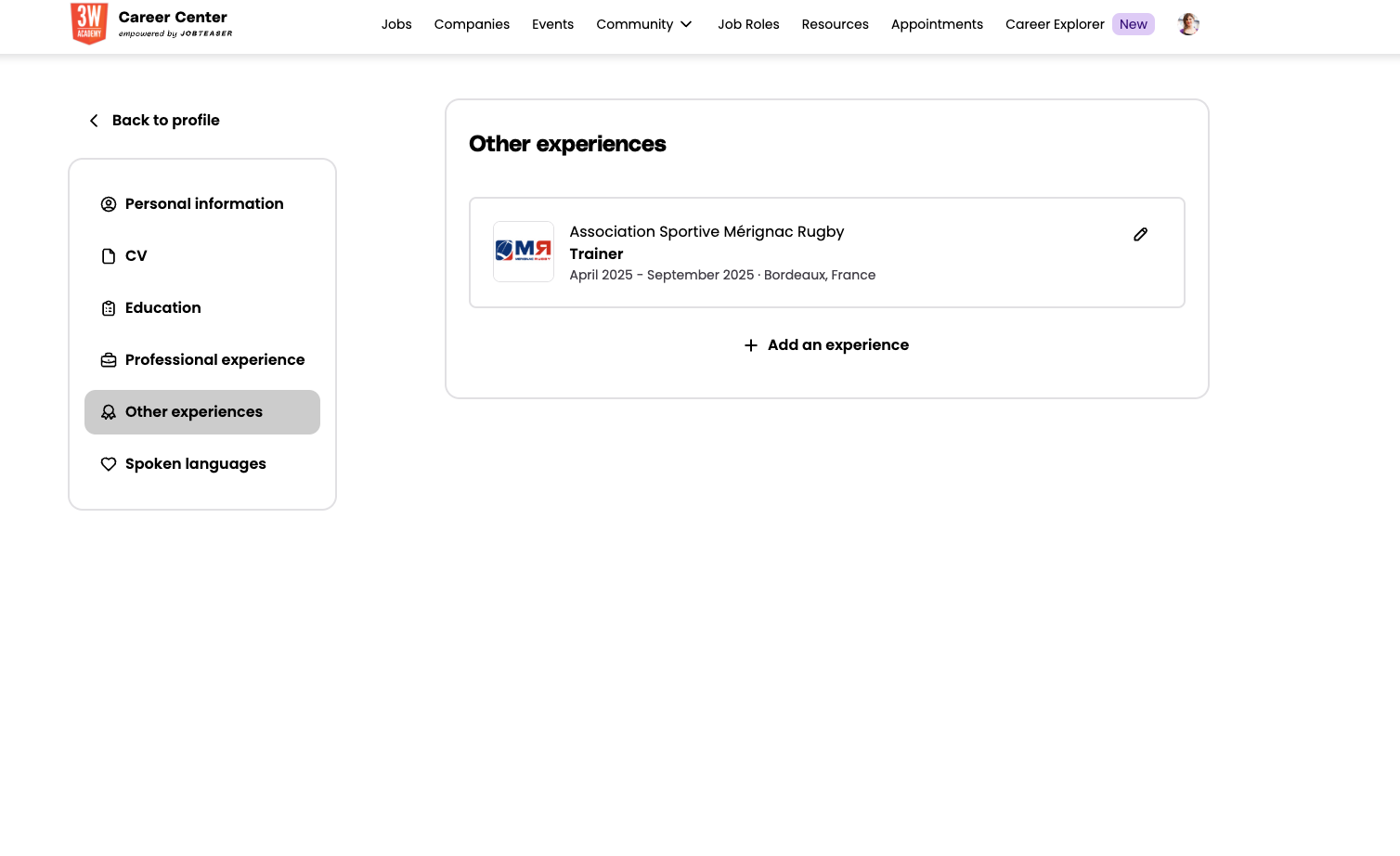
Task: Click Add an experience button
Action: tap(826, 345)
